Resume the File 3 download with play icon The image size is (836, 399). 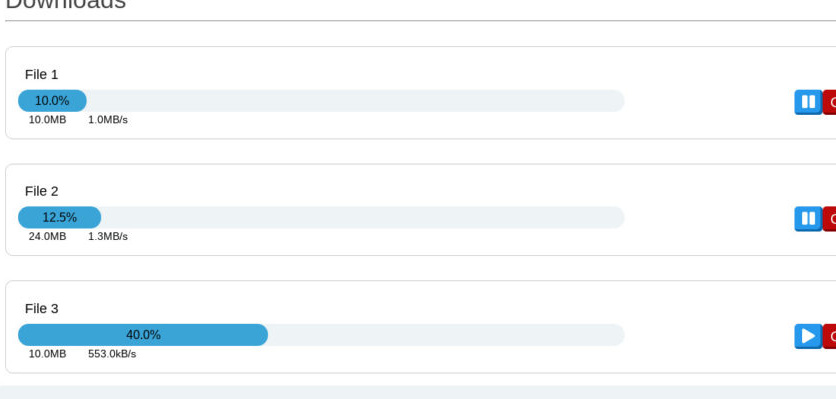pos(808,336)
